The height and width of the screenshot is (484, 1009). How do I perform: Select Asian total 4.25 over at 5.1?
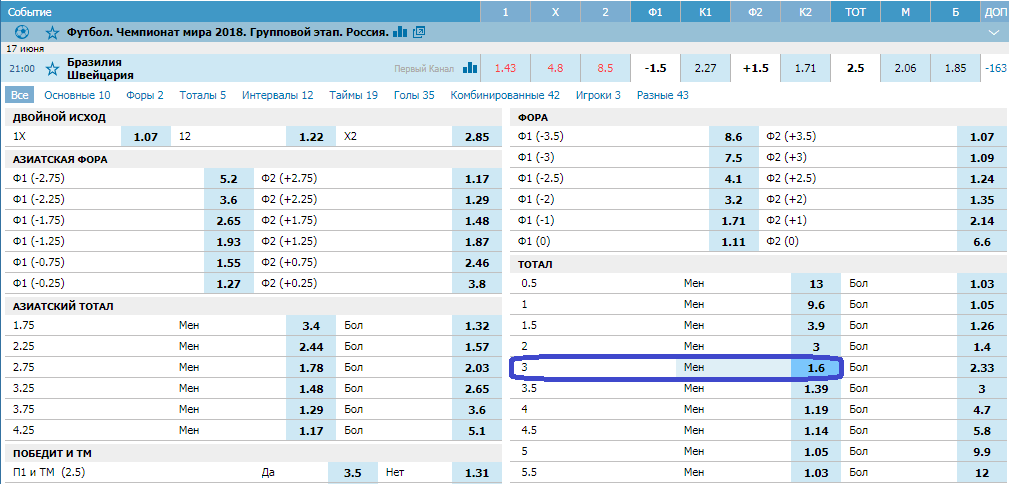tap(477, 429)
